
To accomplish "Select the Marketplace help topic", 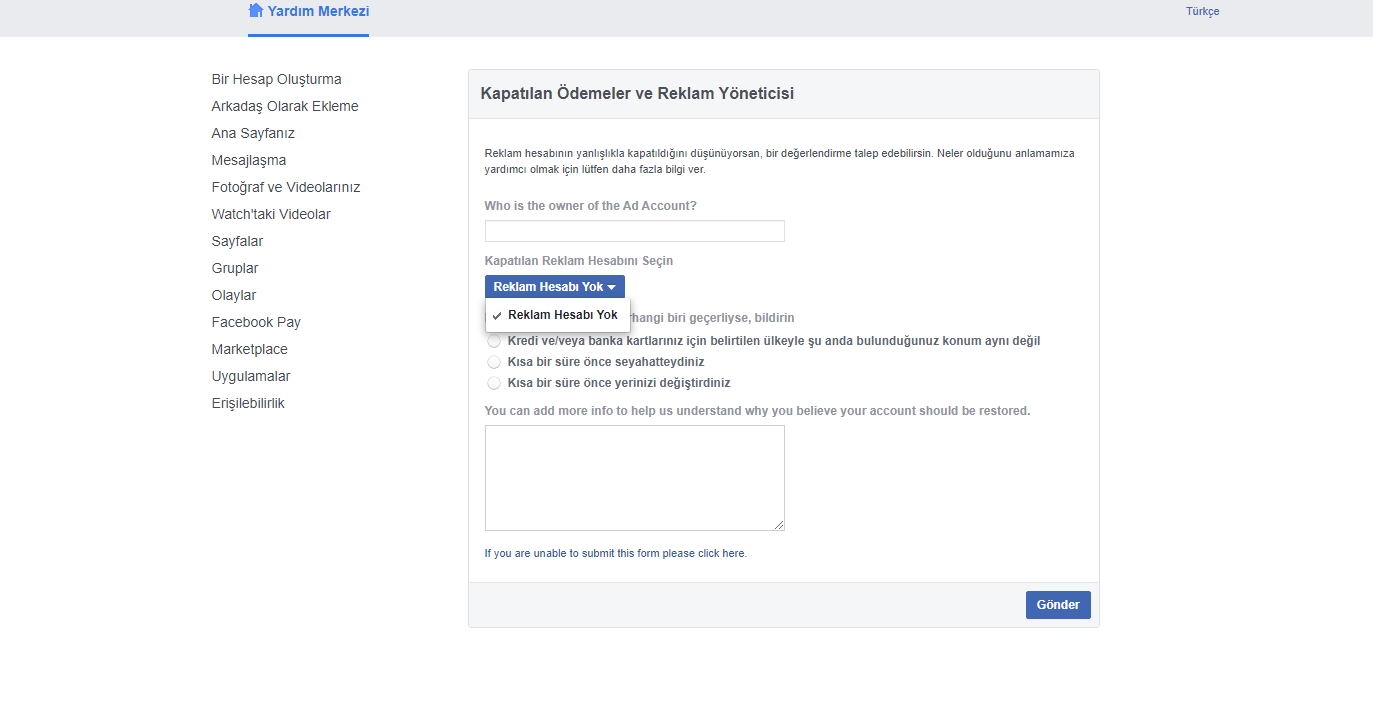I will click(x=249, y=349).
